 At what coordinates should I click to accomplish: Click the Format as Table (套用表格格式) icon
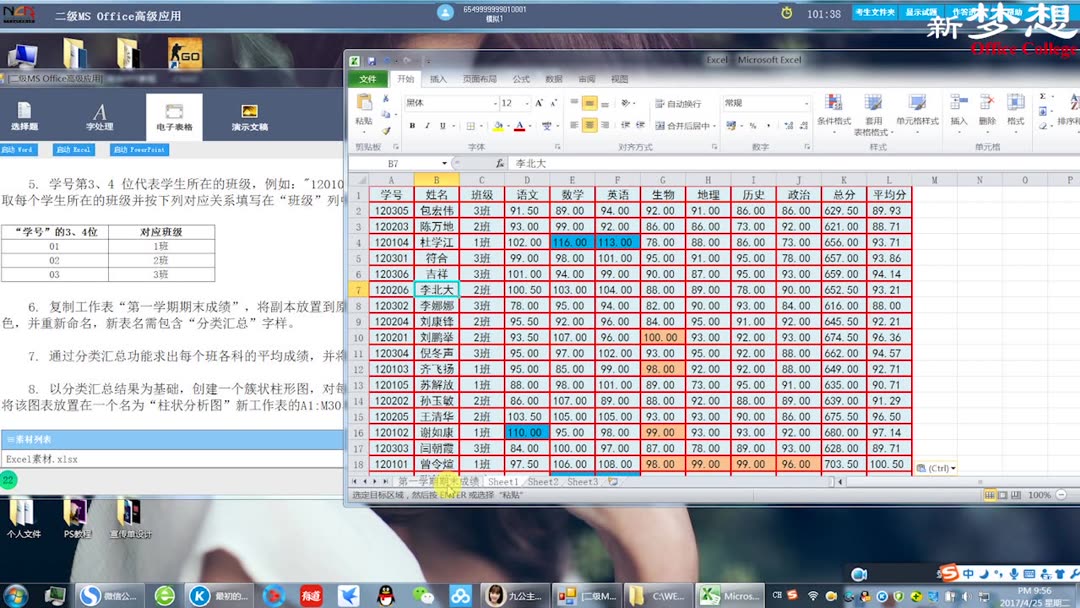874,103
